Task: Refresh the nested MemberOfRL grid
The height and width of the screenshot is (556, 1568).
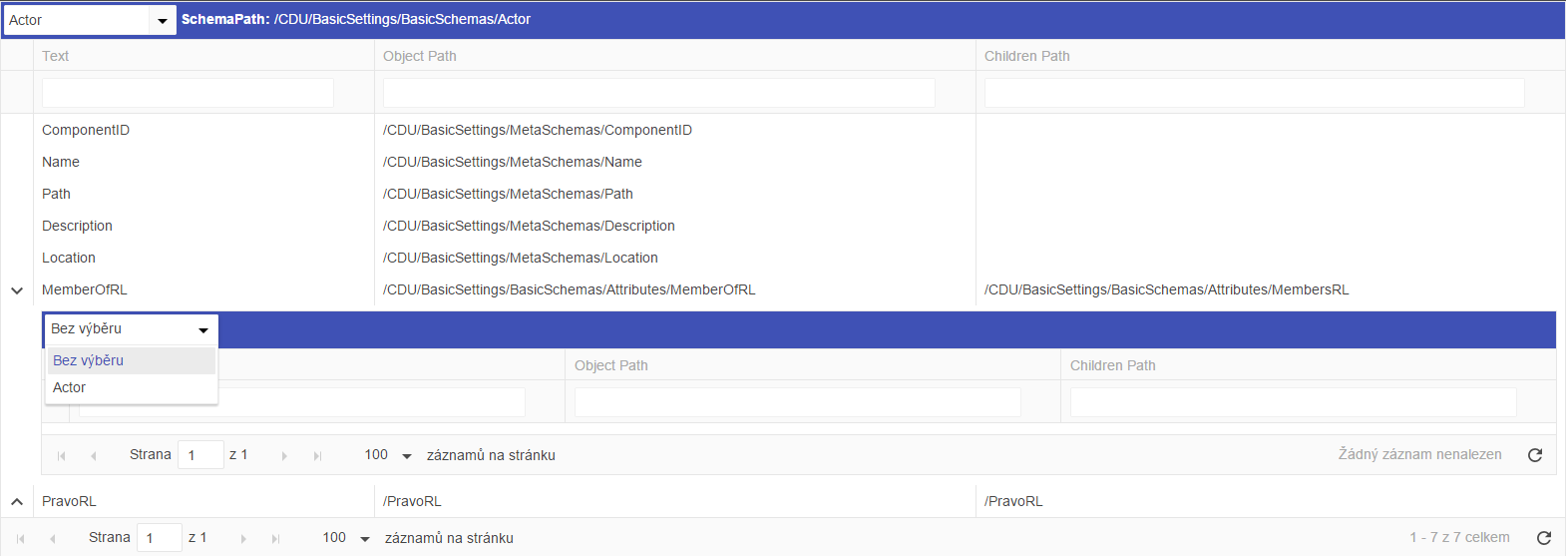Action: pos(1534,455)
